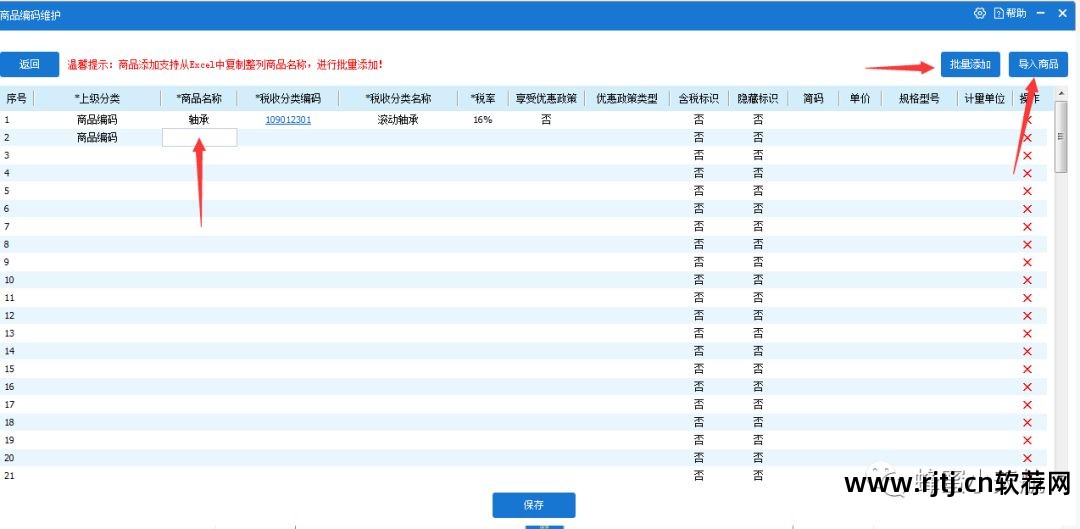1080x529 pixels.
Task: Delete row 4 with its red X
Action: (x=1027, y=174)
